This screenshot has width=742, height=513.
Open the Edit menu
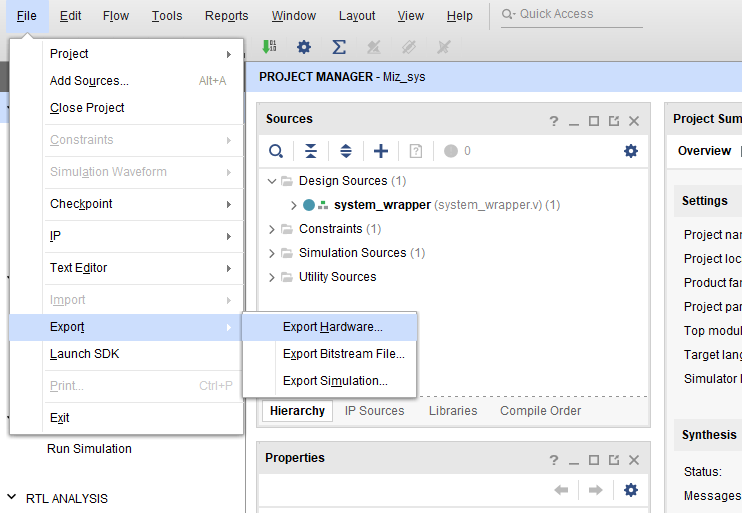click(71, 16)
